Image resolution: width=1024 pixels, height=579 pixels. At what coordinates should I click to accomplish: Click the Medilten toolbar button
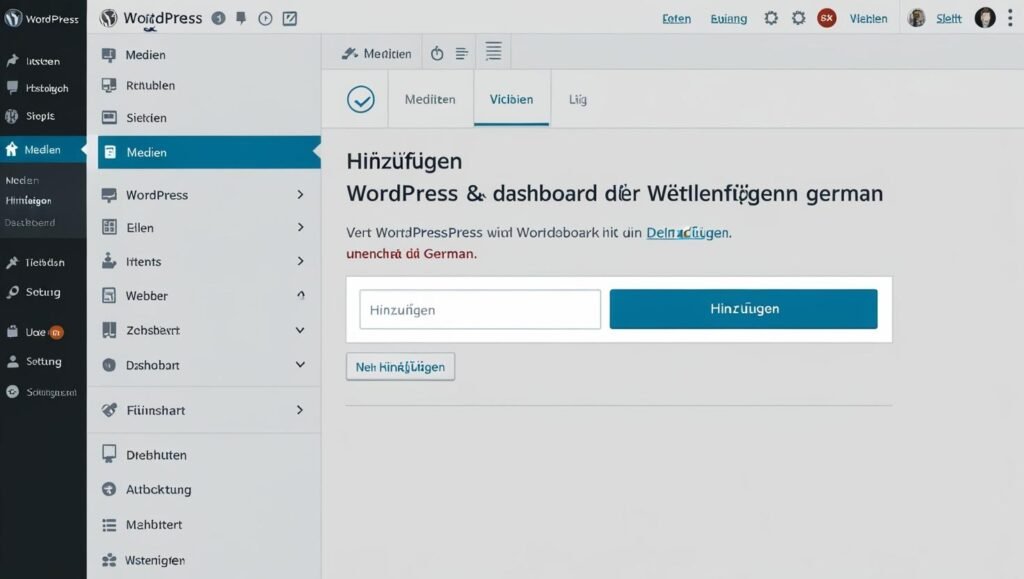(x=377, y=54)
